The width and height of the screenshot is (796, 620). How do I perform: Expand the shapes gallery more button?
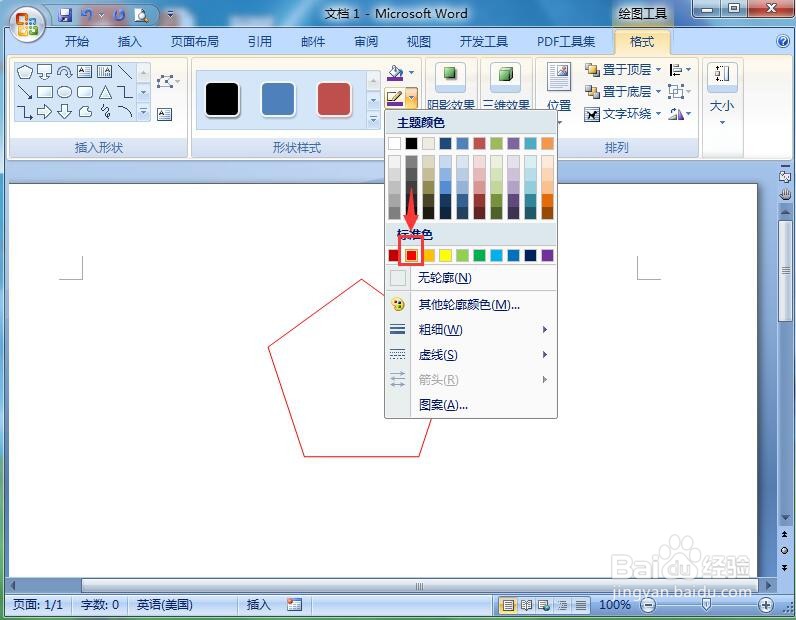tap(144, 112)
